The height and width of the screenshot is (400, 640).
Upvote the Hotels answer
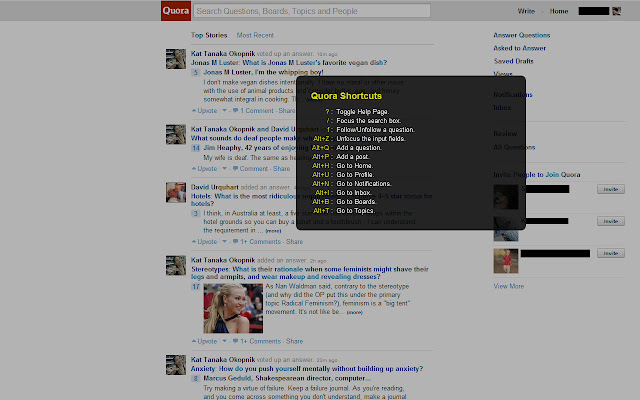204,242
